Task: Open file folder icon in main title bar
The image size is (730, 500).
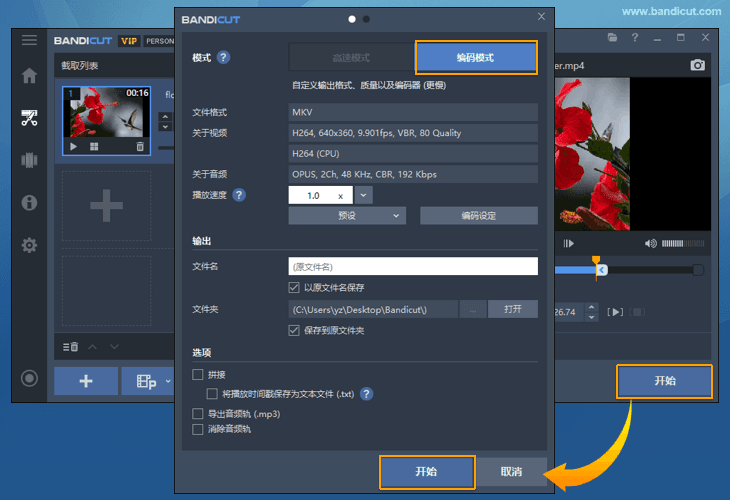Action: pyautogui.click(x=612, y=37)
